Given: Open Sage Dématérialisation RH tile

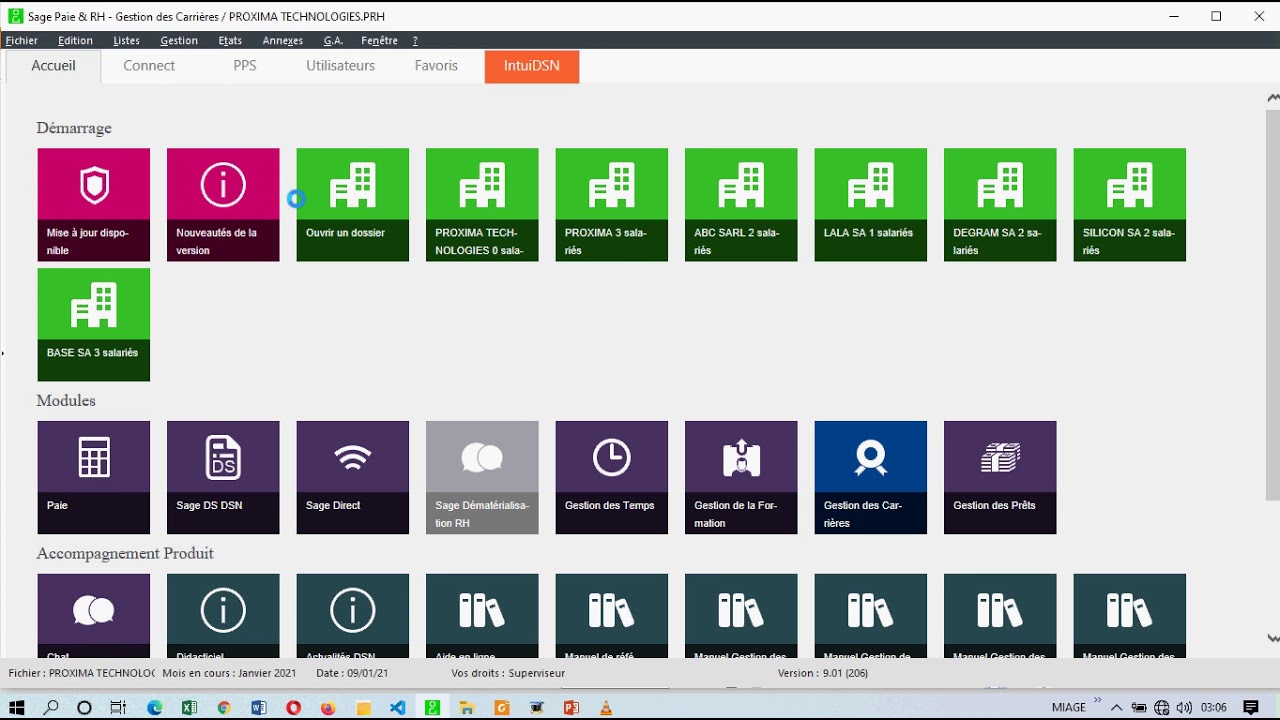Looking at the screenshot, I should pyautogui.click(x=482, y=478).
